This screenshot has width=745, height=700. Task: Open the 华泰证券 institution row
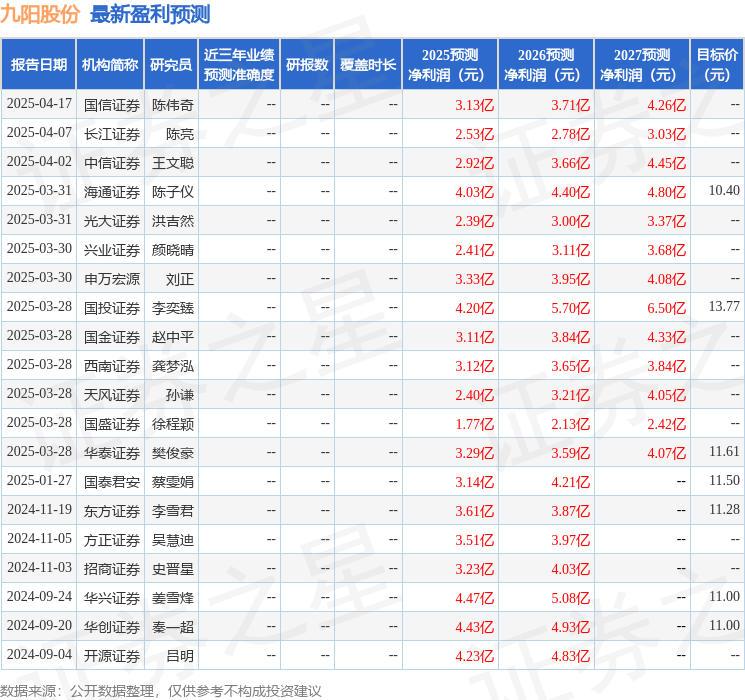tap(112, 453)
